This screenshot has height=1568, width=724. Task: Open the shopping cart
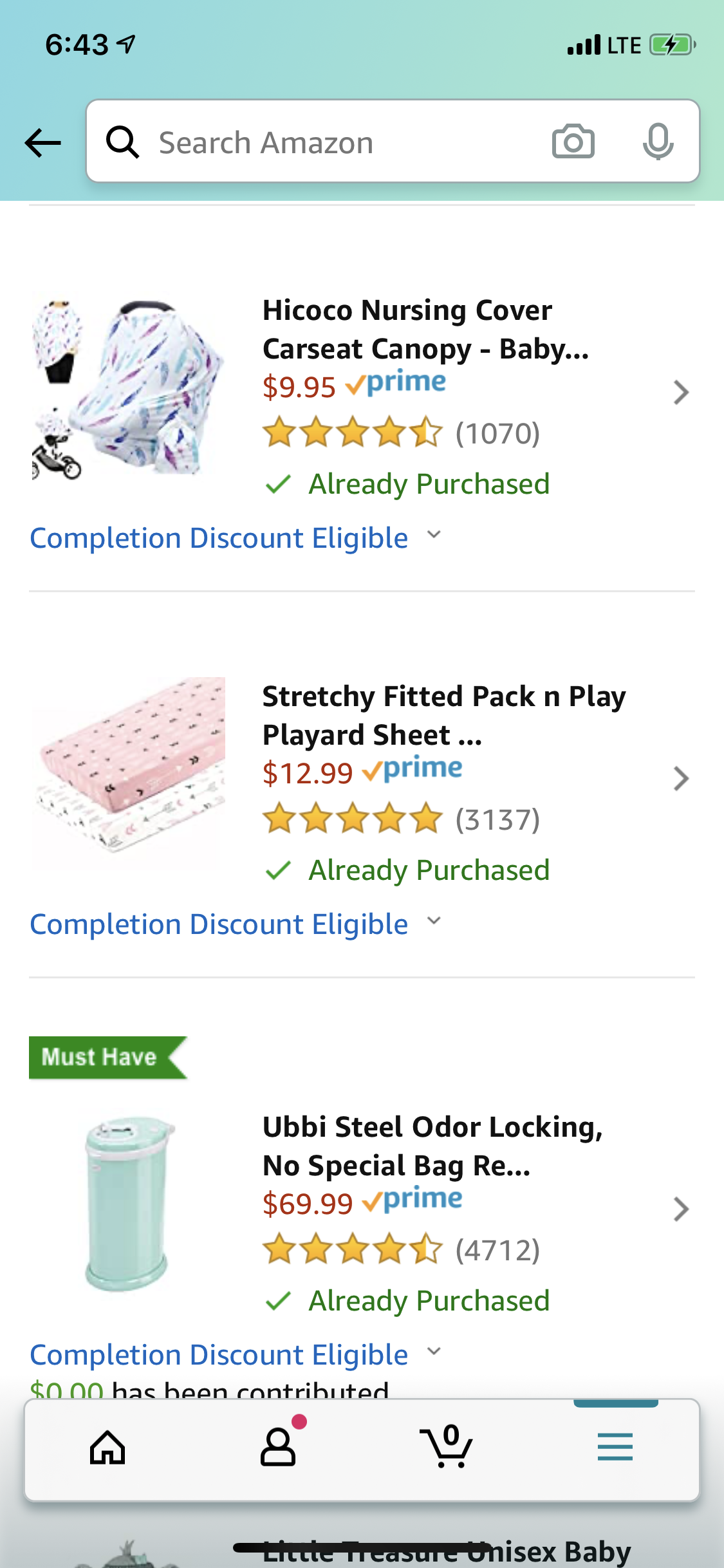tap(447, 1448)
